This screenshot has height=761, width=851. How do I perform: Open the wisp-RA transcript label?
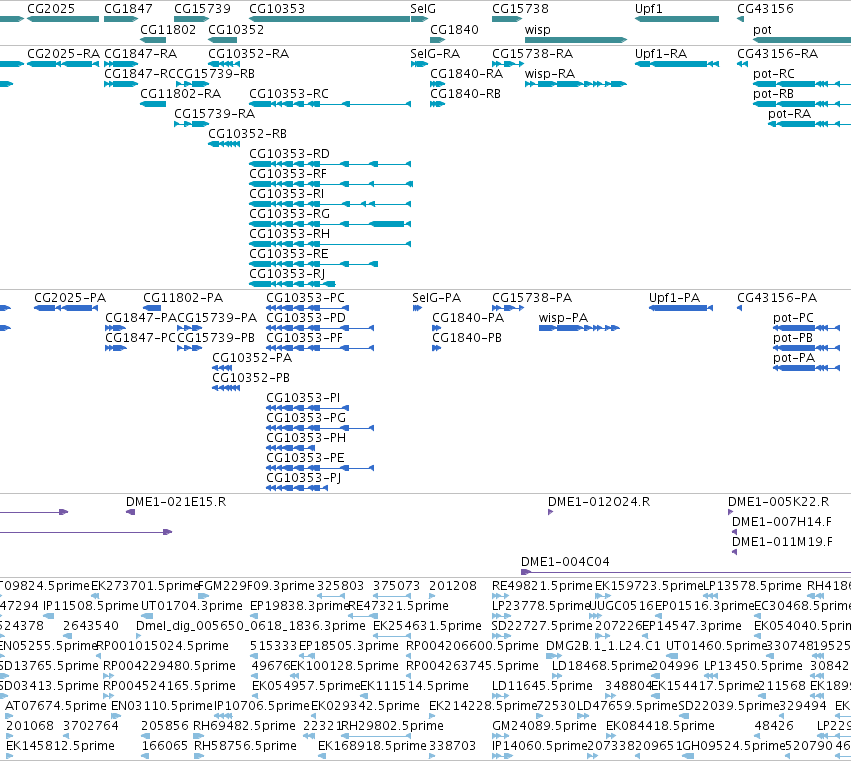550,74
